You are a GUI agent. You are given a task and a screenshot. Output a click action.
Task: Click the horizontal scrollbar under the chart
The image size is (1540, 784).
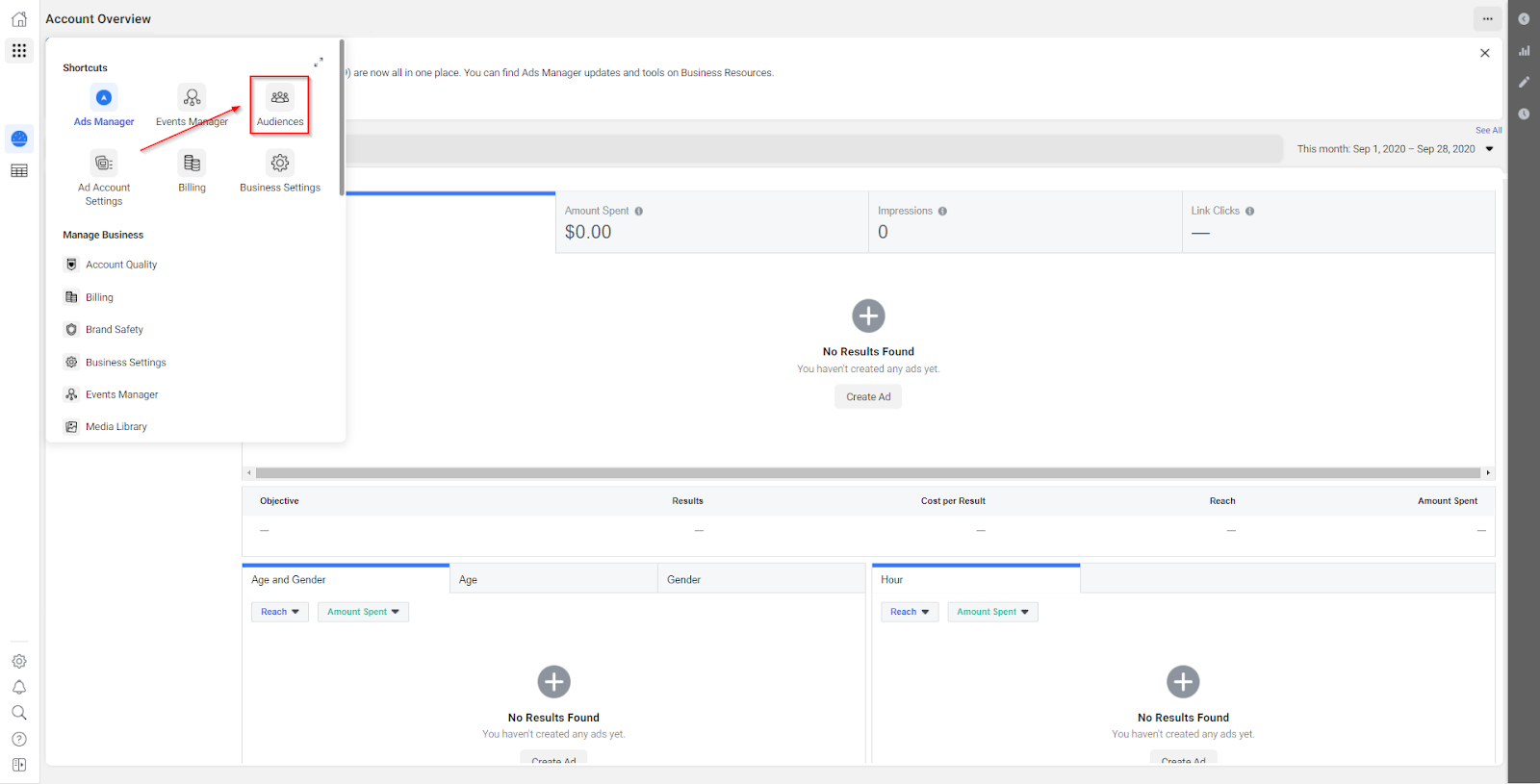[868, 473]
